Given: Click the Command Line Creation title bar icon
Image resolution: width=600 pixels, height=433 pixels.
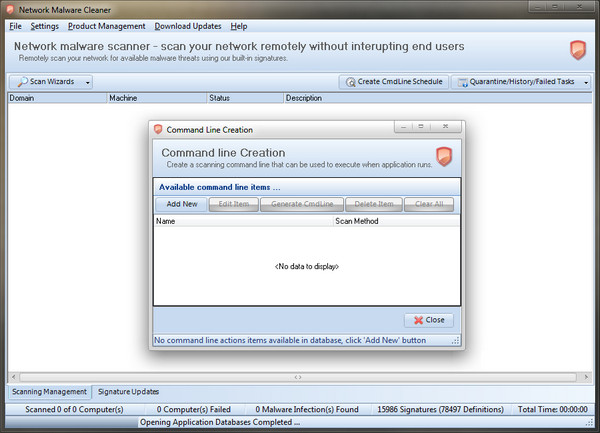Looking at the screenshot, I should coord(158,129).
